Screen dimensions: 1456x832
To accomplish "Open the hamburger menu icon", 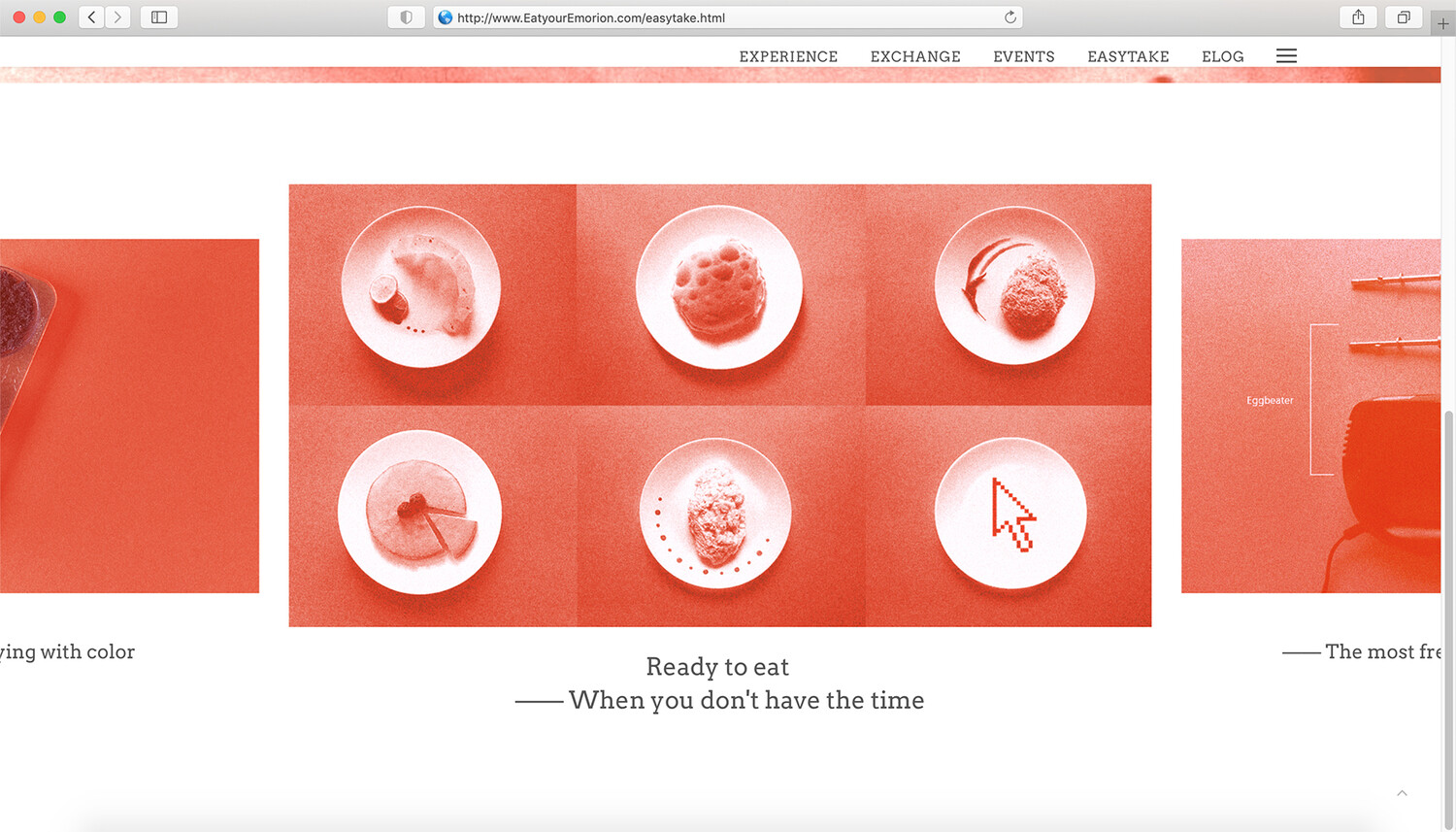I will (x=1286, y=56).
